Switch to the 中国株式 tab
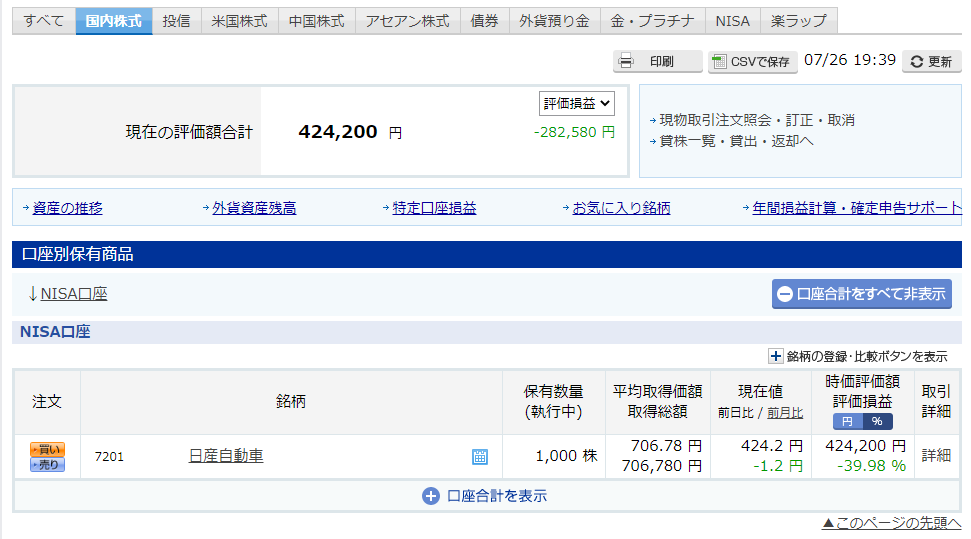Image resolution: width=971 pixels, height=539 pixels. tap(316, 21)
